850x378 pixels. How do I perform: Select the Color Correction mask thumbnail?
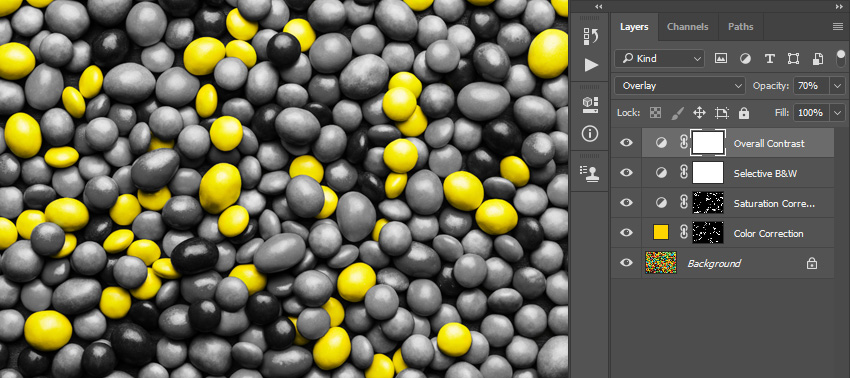[x=708, y=233]
